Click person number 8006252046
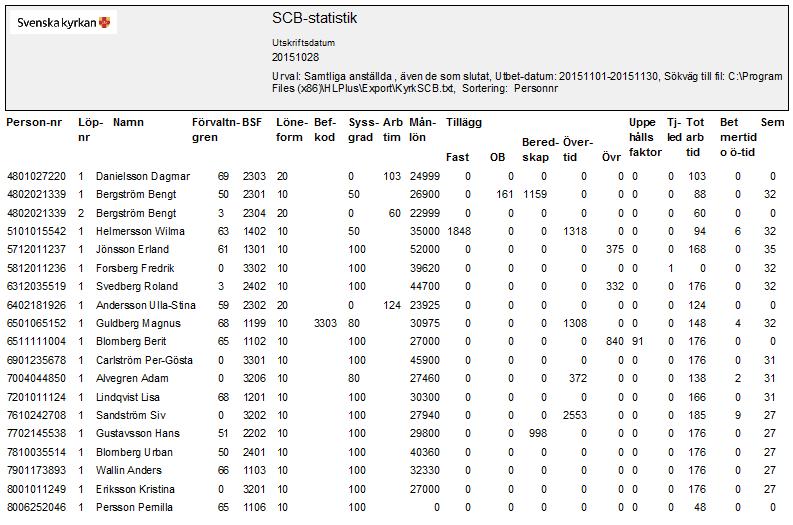Image resolution: width=793 pixels, height=525 pixels. (x=36, y=507)
